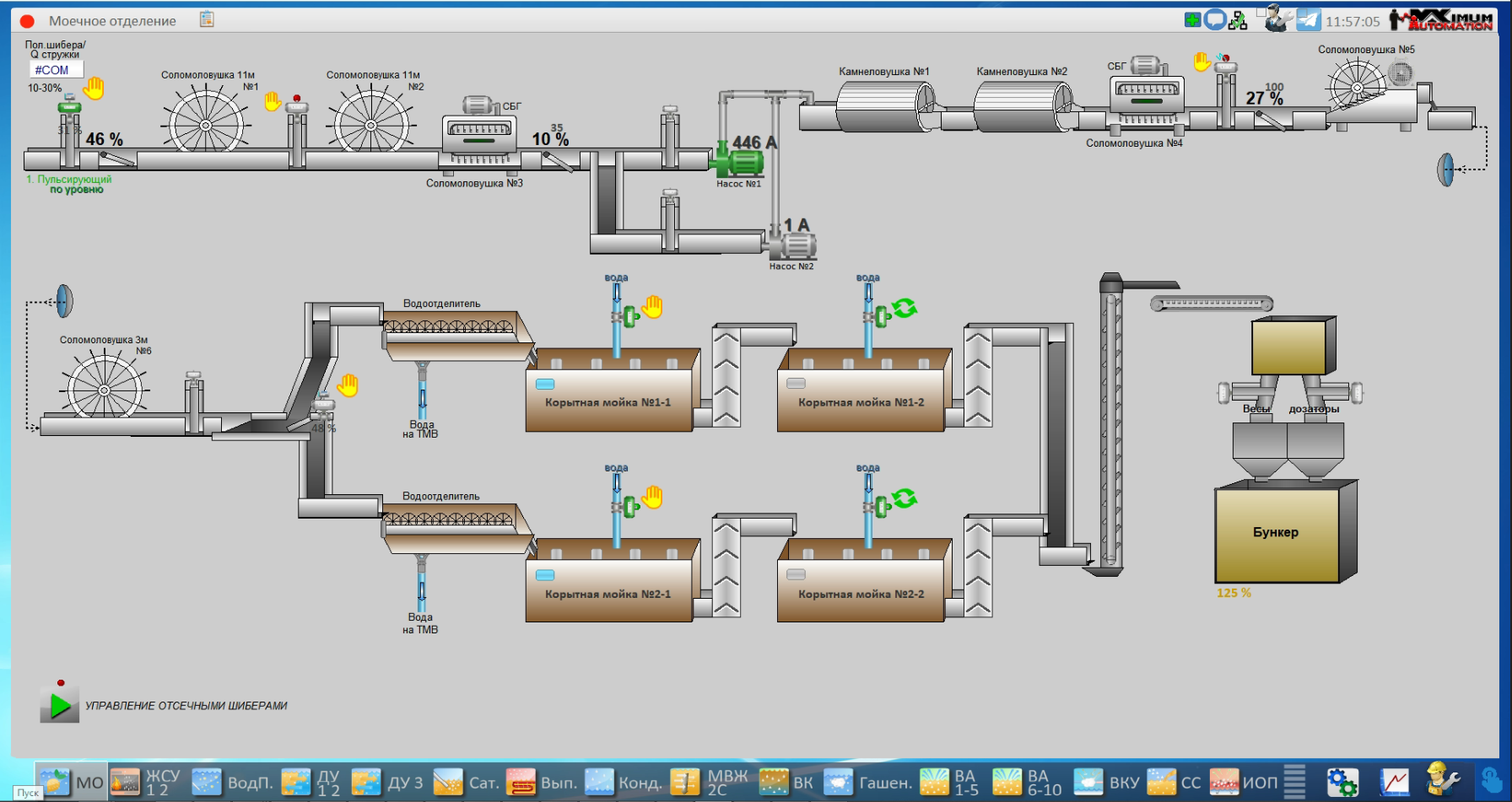Expand the striped list icon after ИОП
The height and width of the screenshot is (802, 1512).
point(1294,782)
